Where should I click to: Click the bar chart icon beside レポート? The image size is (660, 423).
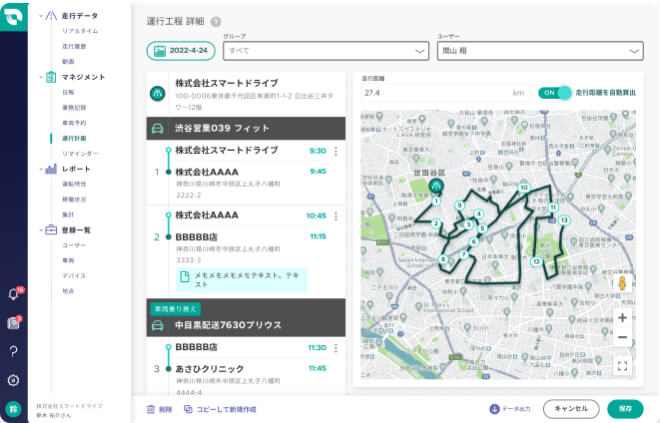point(51,169)
